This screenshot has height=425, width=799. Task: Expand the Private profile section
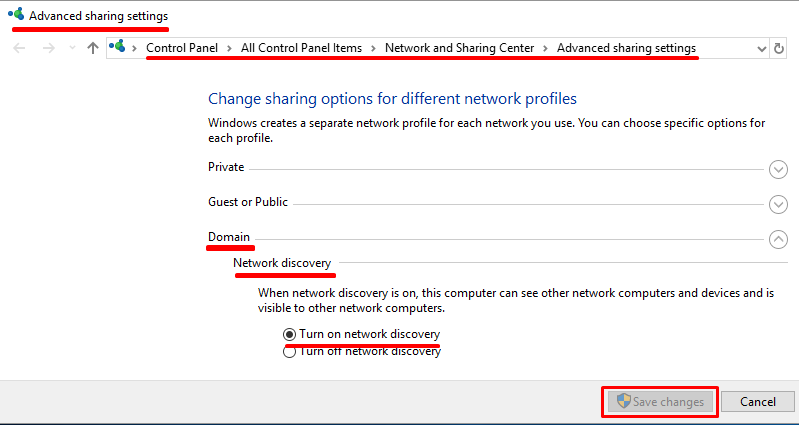coord(778,169)
